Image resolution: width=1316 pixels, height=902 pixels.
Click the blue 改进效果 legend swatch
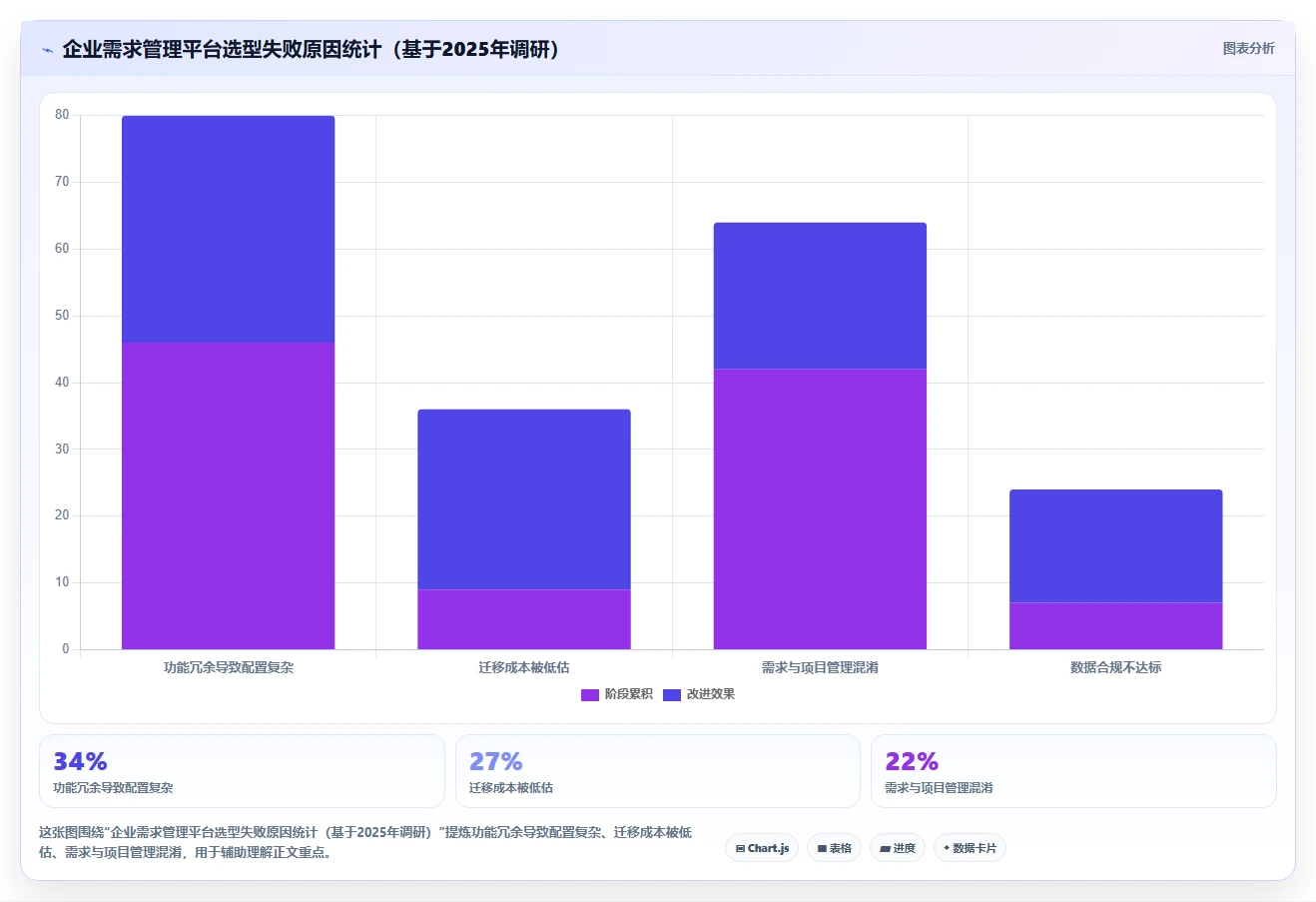coord(672,694)
